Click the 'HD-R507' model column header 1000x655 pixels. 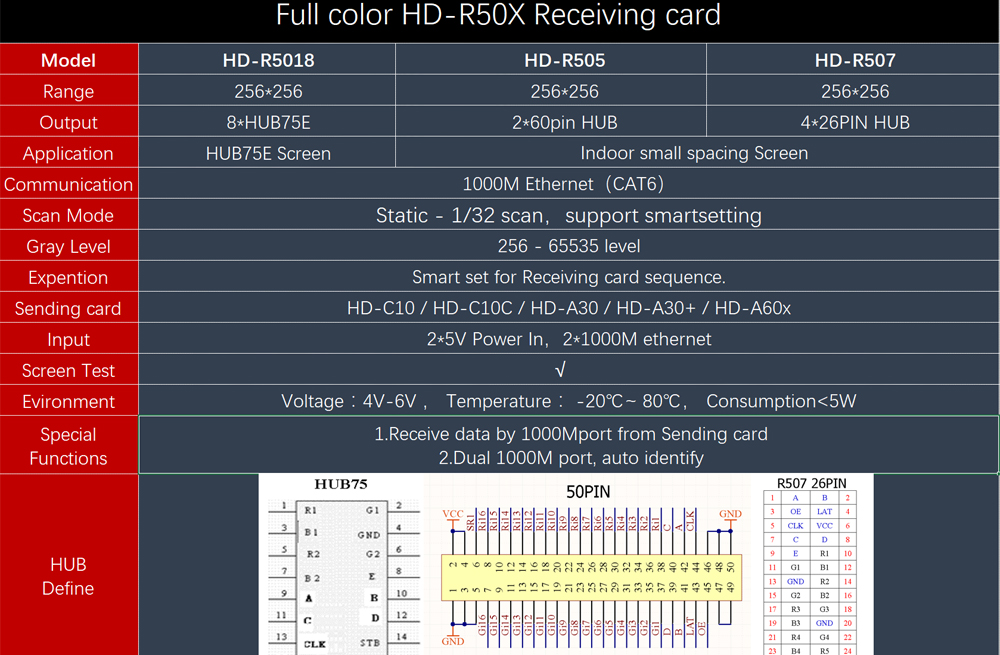pyautogui.click(x=855, y=60)
